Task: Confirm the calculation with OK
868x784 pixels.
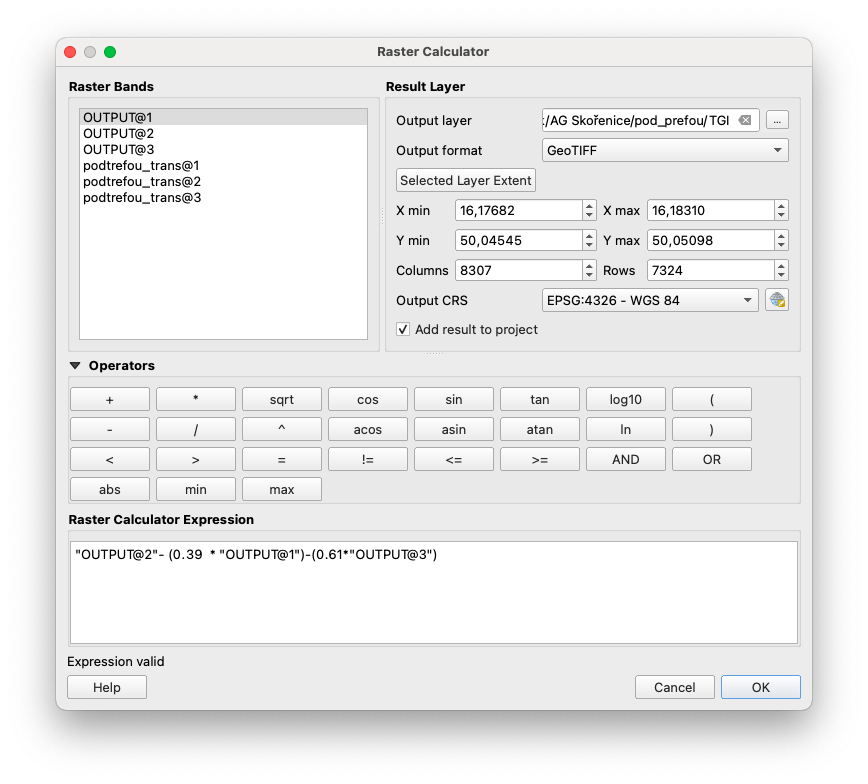Action: pyautogui.click(x=761, y=687)
